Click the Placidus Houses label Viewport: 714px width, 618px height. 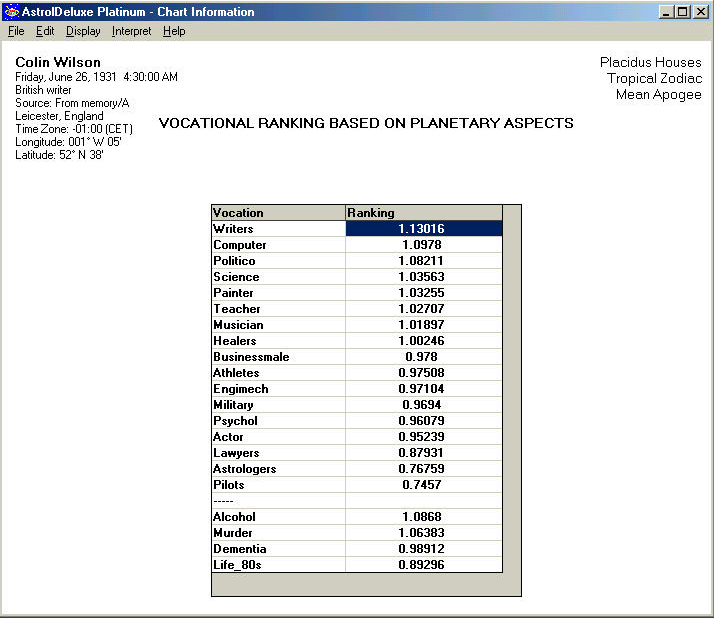650,62
